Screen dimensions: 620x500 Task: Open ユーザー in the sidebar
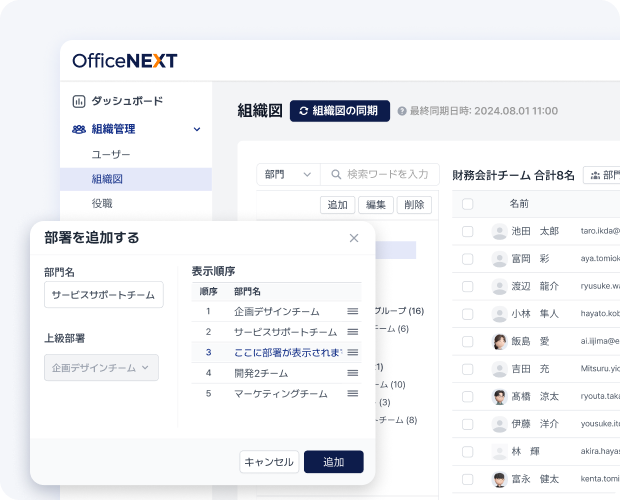pyautogui.click(x=111, y=155)
